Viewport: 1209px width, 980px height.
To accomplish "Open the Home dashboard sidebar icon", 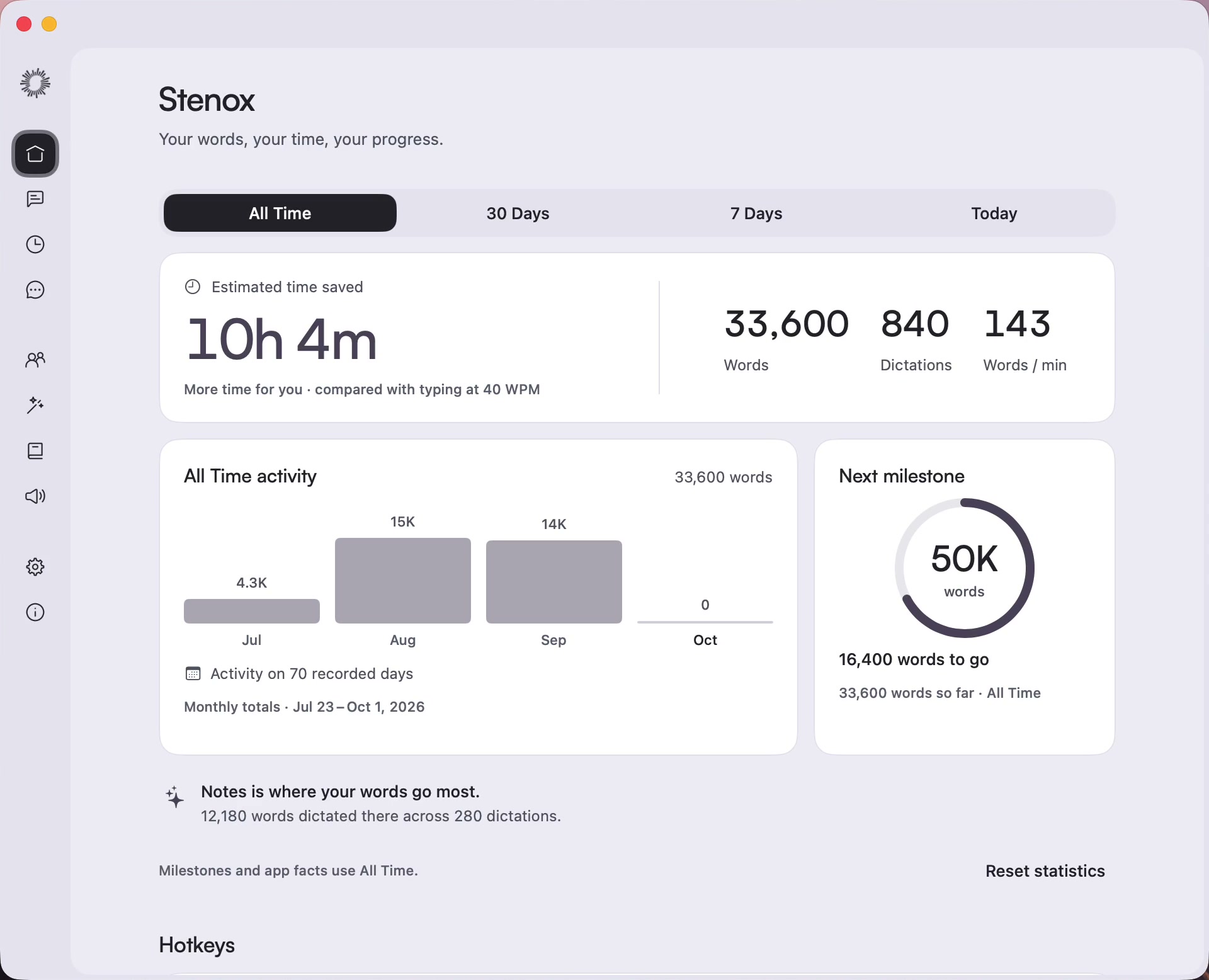I will tap(35, 154).
